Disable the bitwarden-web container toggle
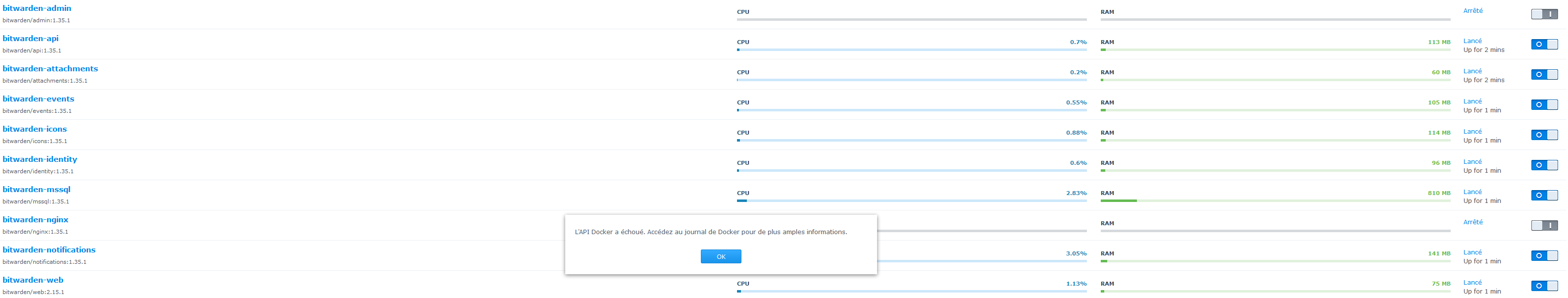1568x298 pixels. (x=1544, y=286)
